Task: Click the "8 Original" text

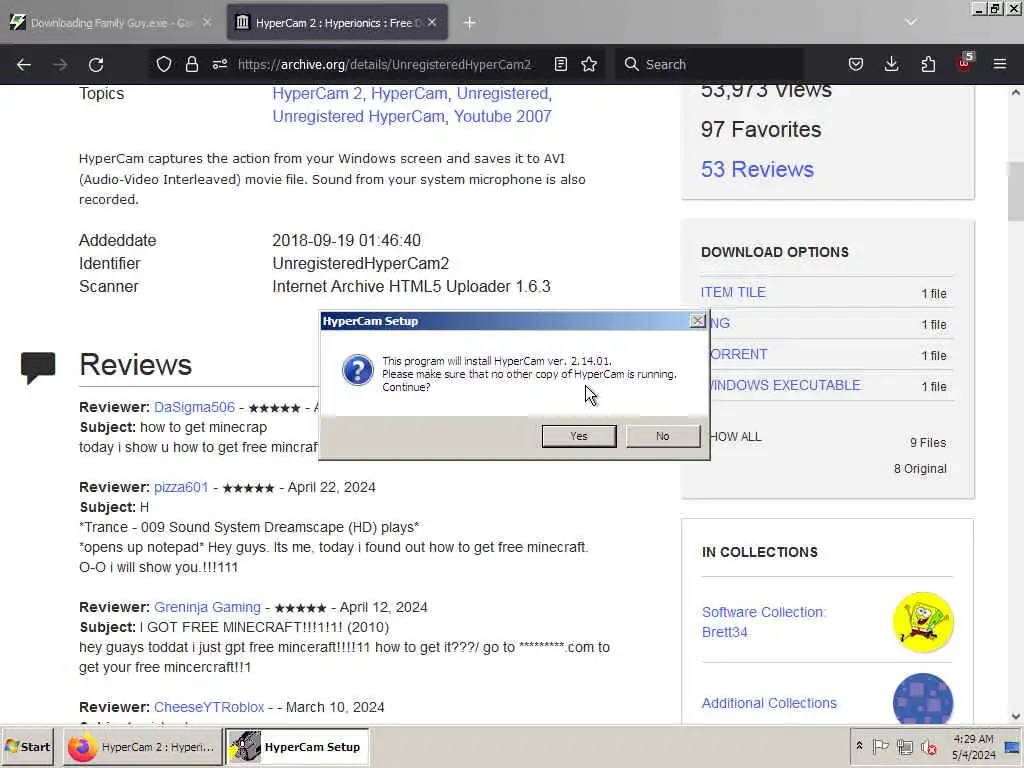Action: 920,469
